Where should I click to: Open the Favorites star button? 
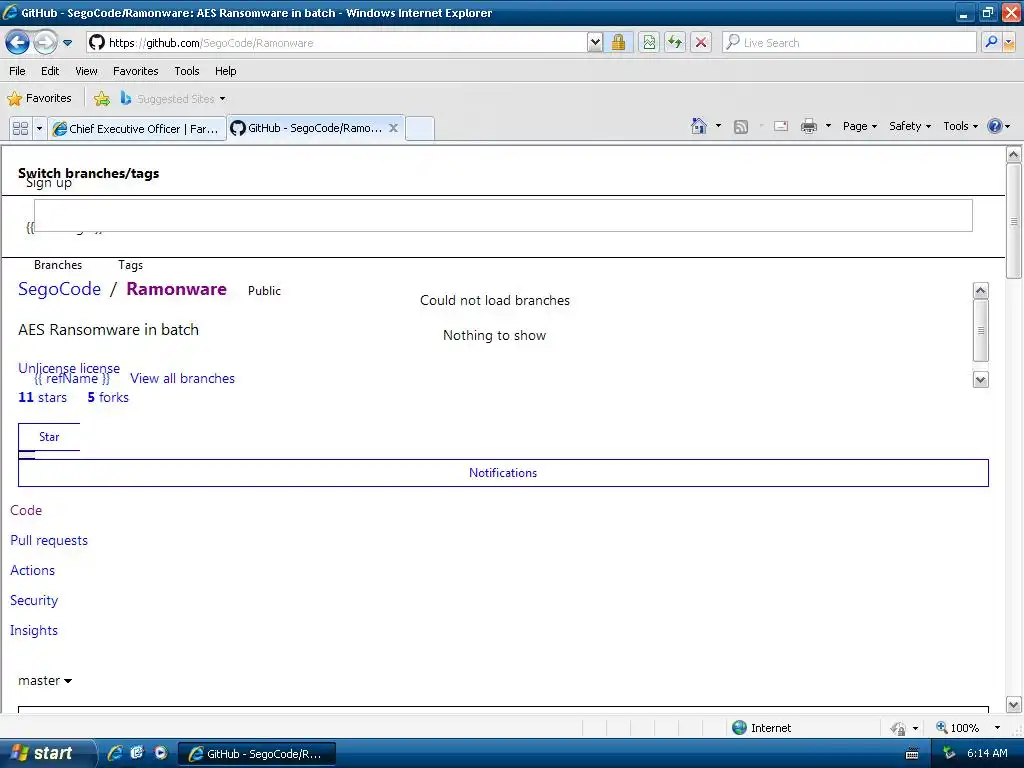pyautogui.click(x=39, y=99)
